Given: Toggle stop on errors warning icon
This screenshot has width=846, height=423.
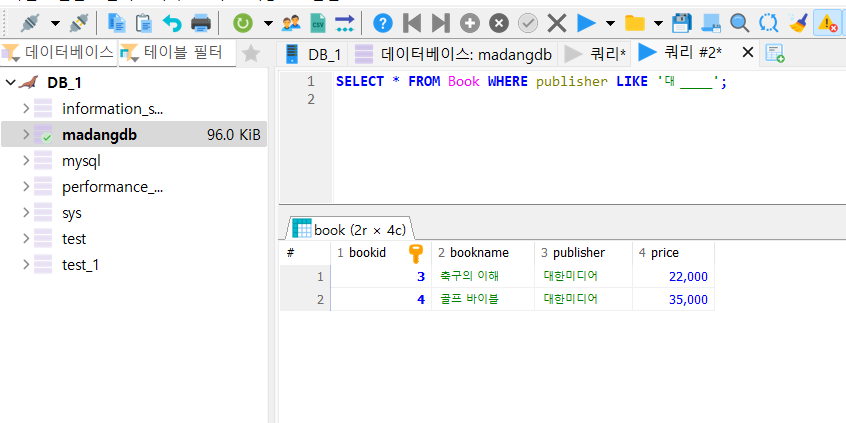Looking at the screenshot, I should coord(827,23).
